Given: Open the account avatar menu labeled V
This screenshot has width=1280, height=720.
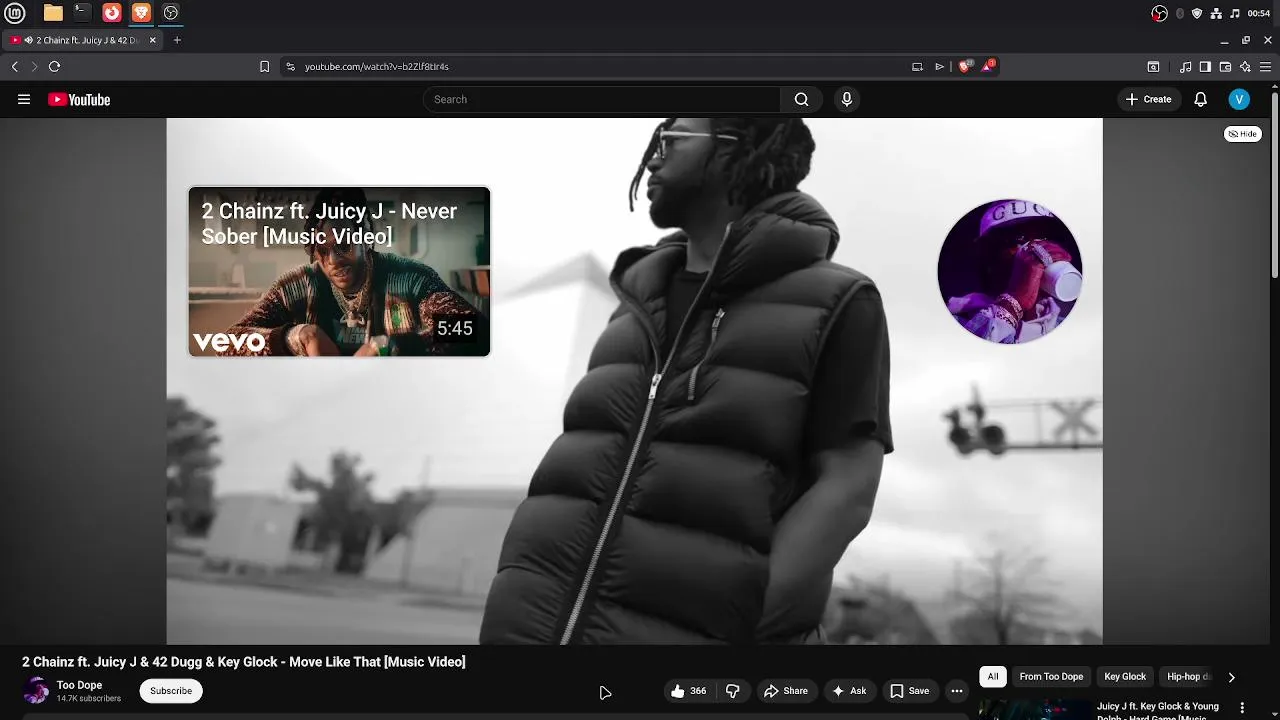Looking at the screenshot, I should [1239, 99].
